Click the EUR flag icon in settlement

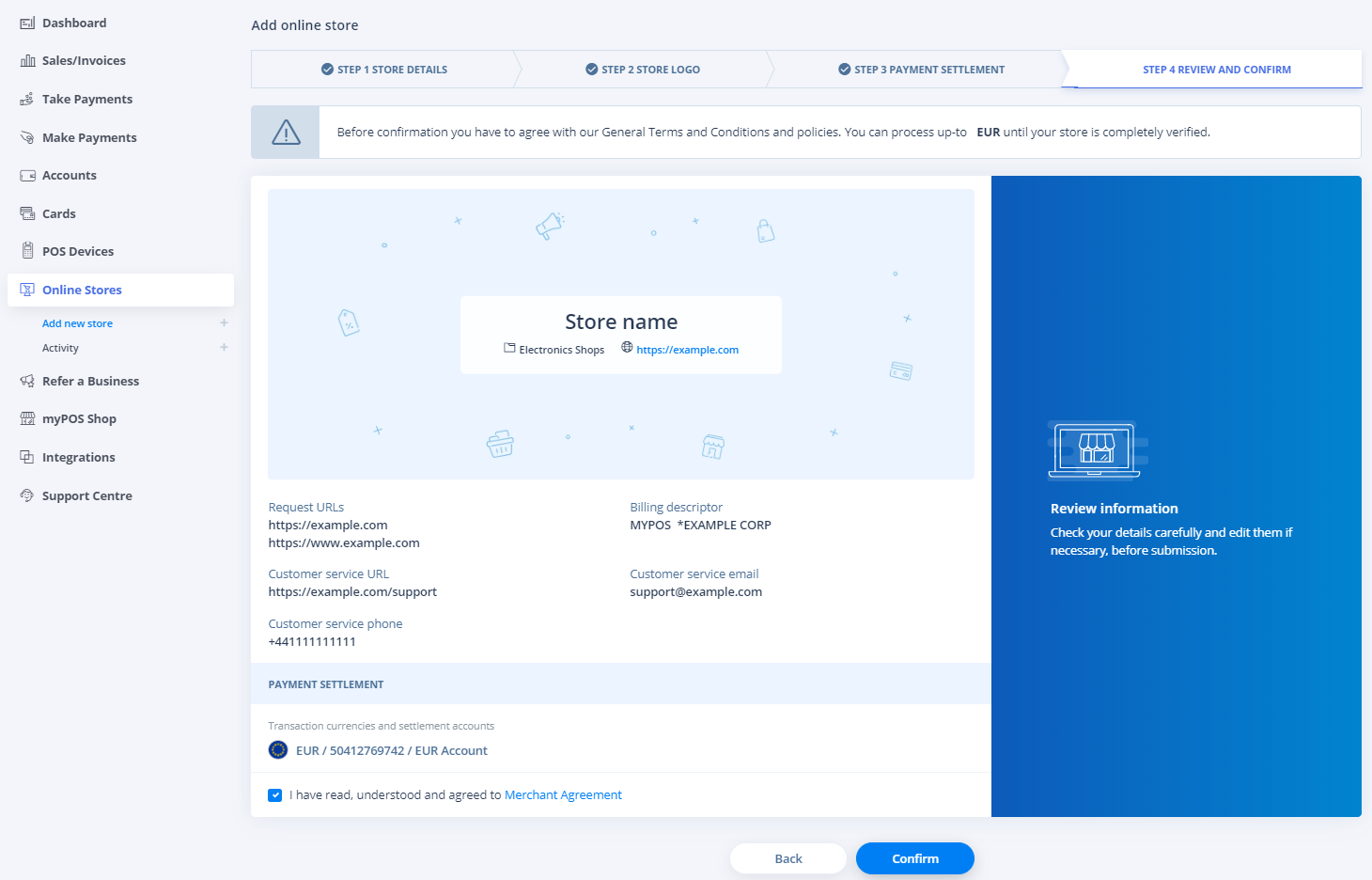coord(278,749)
